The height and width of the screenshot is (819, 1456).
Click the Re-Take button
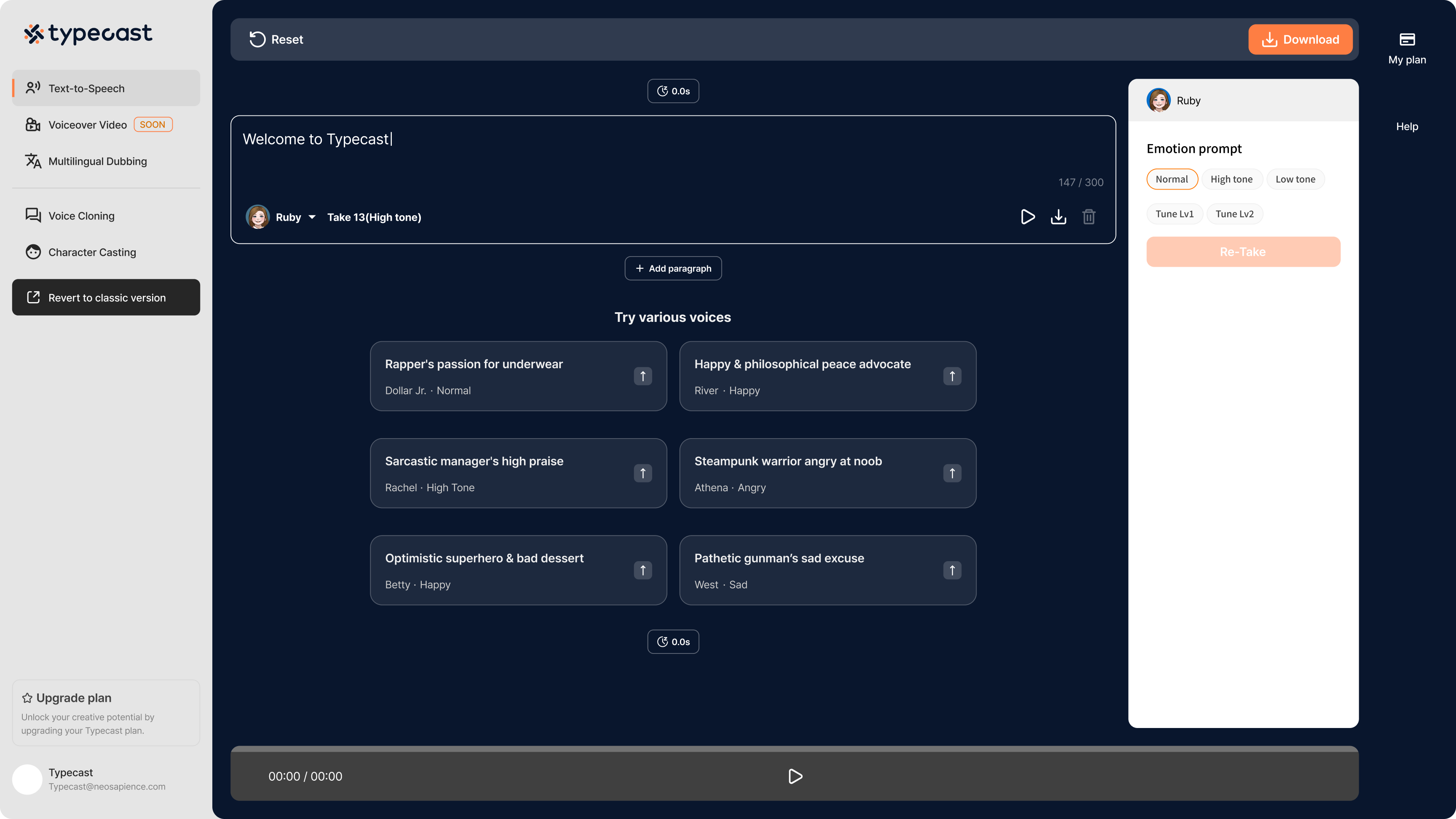click(1243, 252)
